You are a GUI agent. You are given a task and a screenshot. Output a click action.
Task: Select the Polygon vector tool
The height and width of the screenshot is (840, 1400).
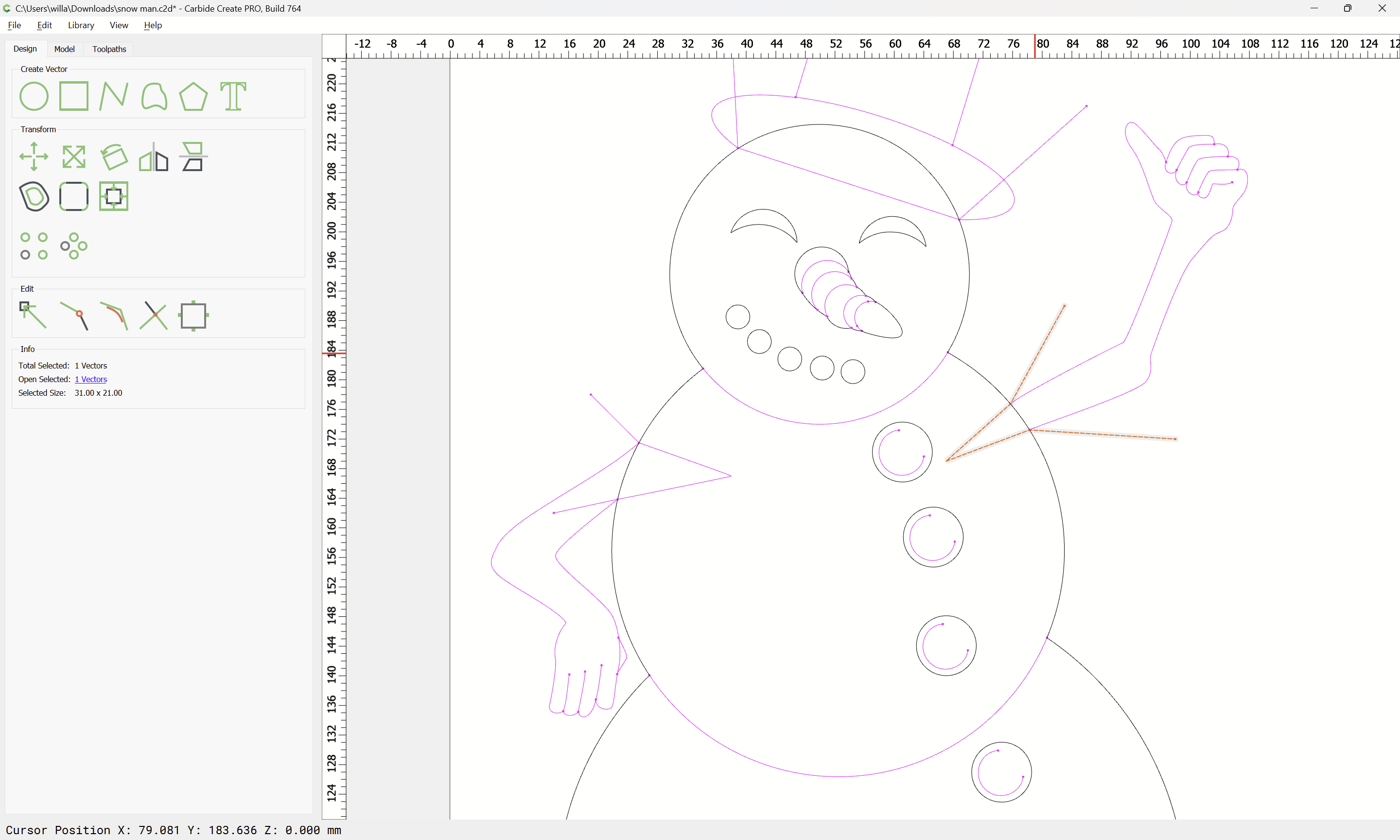tap(193, 96)
